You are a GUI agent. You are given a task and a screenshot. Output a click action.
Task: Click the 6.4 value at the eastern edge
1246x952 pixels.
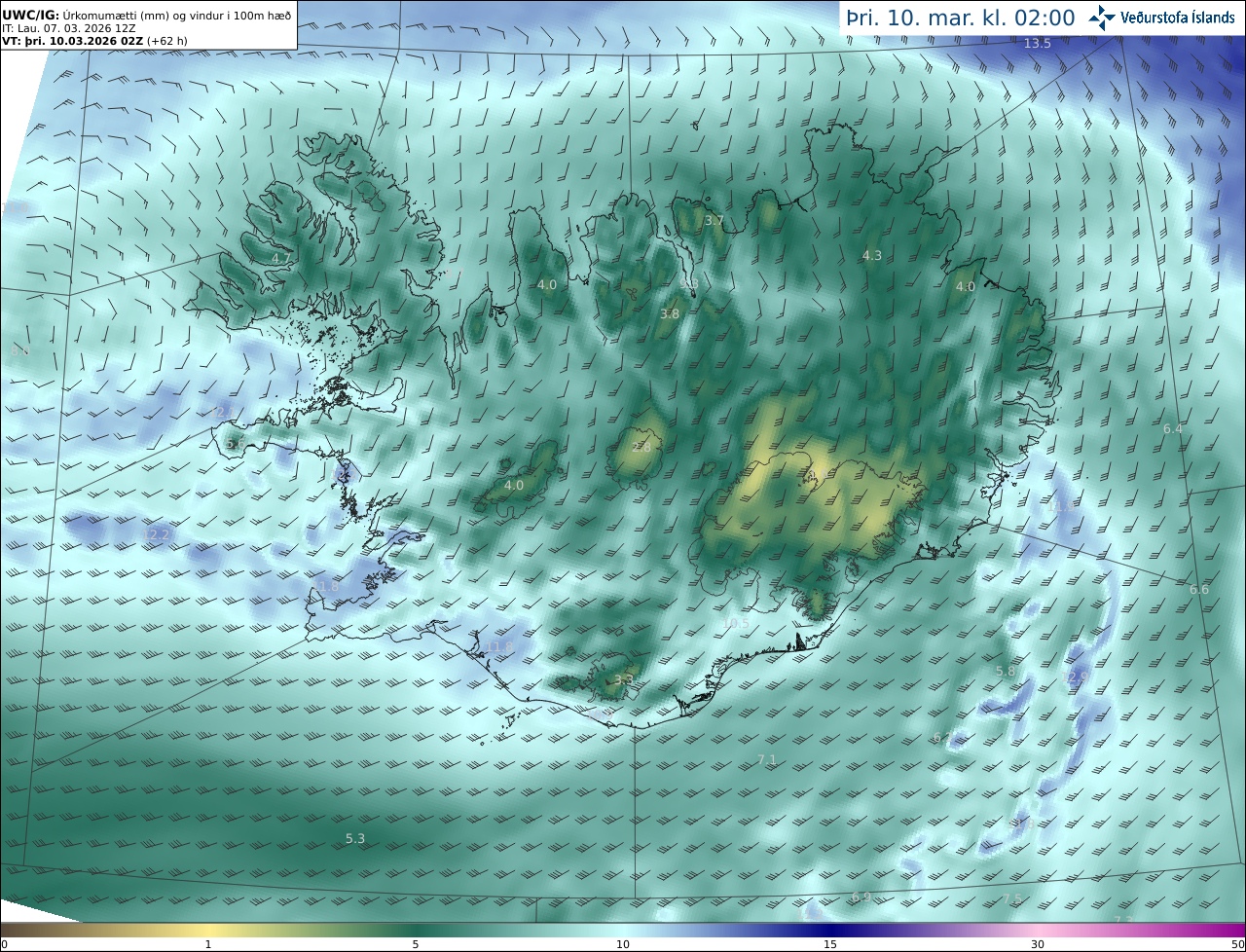pos(1173,429)
